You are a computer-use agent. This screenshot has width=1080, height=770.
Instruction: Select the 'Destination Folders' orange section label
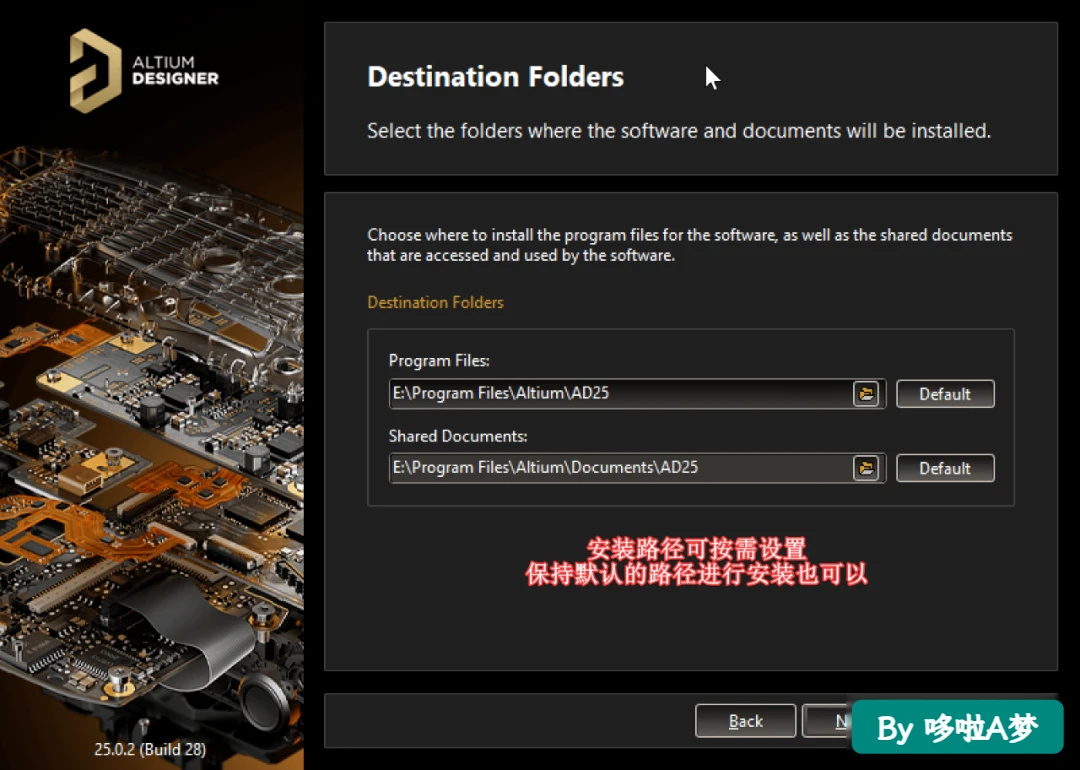tap(435, 302)
